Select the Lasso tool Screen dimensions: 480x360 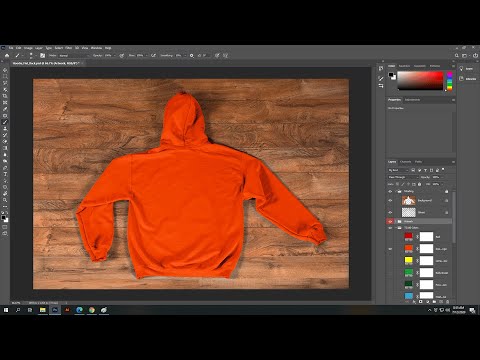pyautogui.click(x=5, y=83)
